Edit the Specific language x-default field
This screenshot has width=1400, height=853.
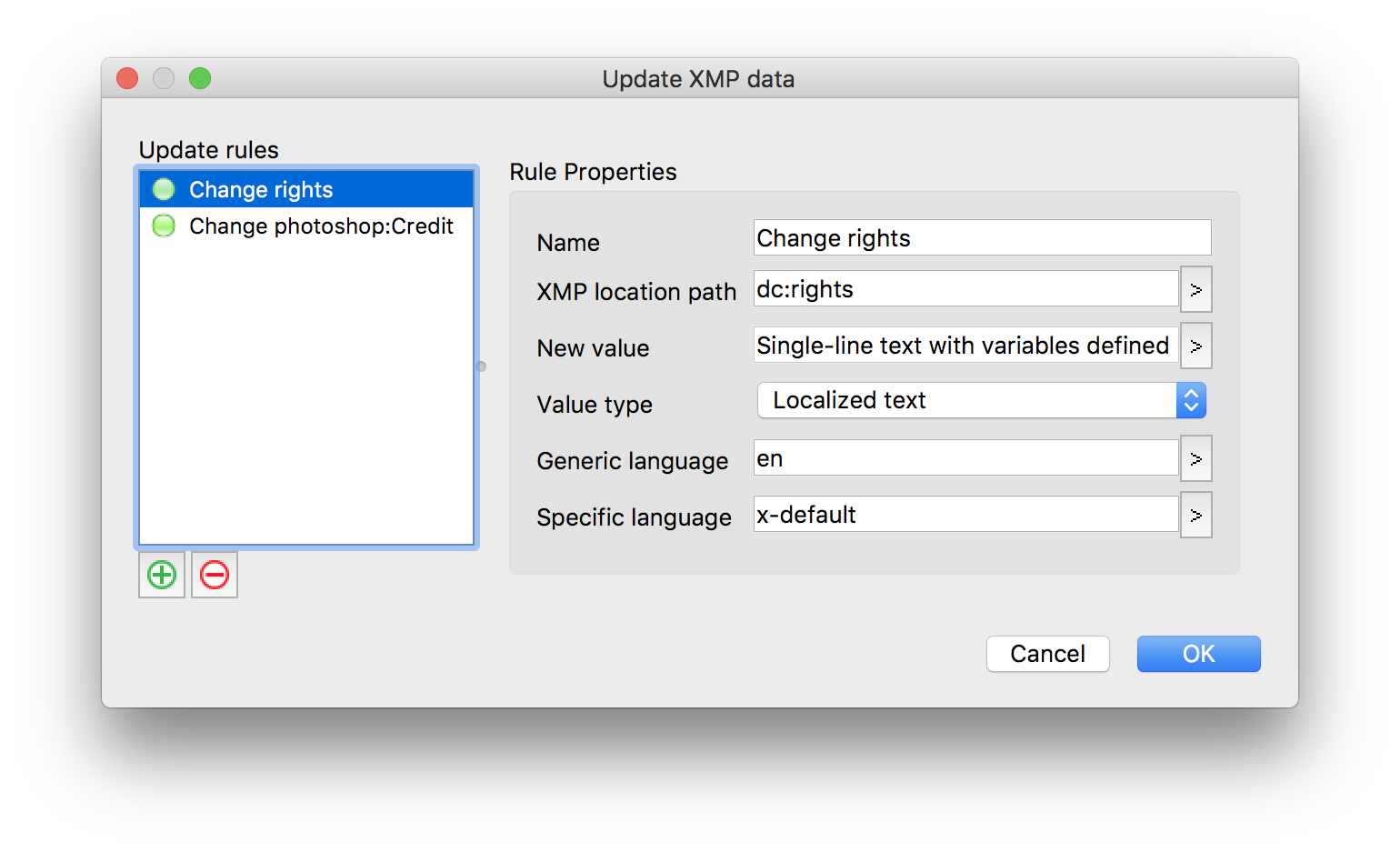965,515
